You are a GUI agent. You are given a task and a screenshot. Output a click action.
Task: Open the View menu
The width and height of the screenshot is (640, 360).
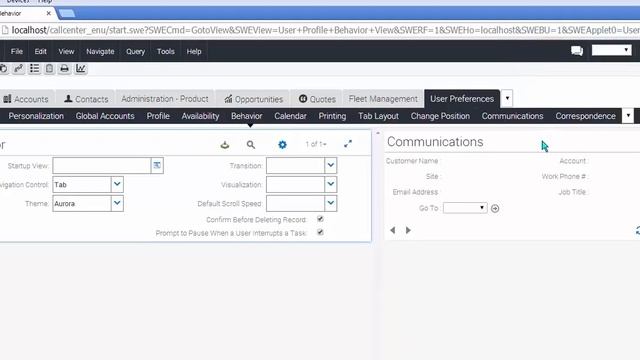click(x=66, y=51)
